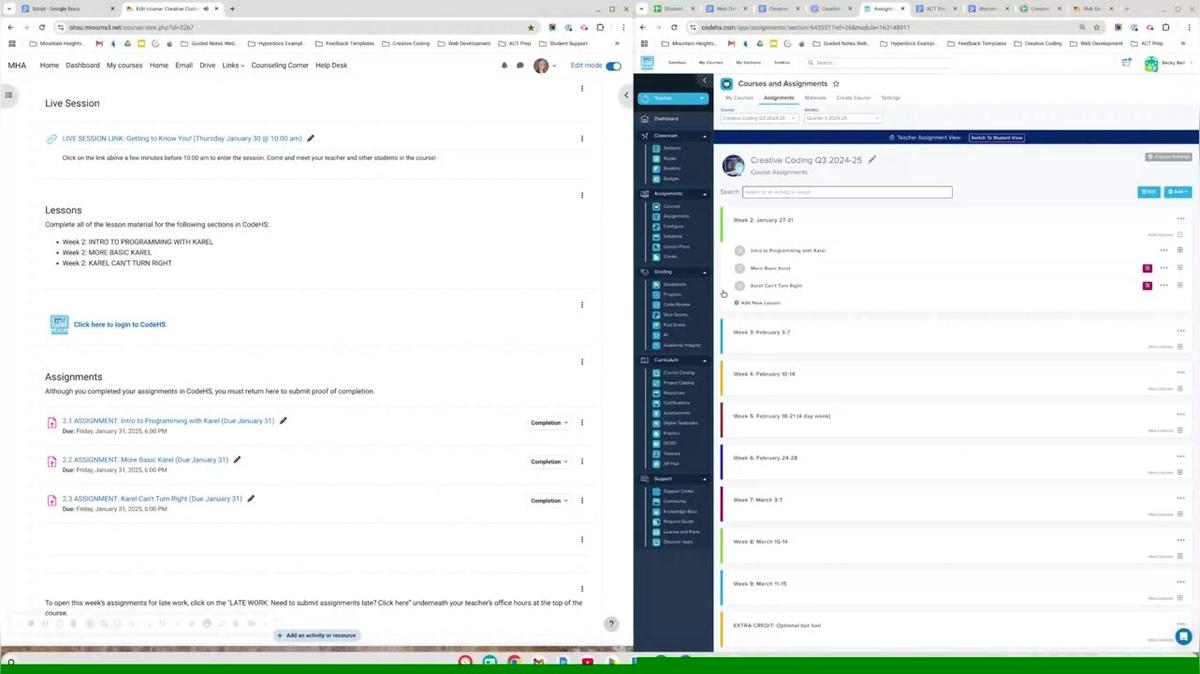Open the Click here to login to CodeHS link

click(119, 324)
